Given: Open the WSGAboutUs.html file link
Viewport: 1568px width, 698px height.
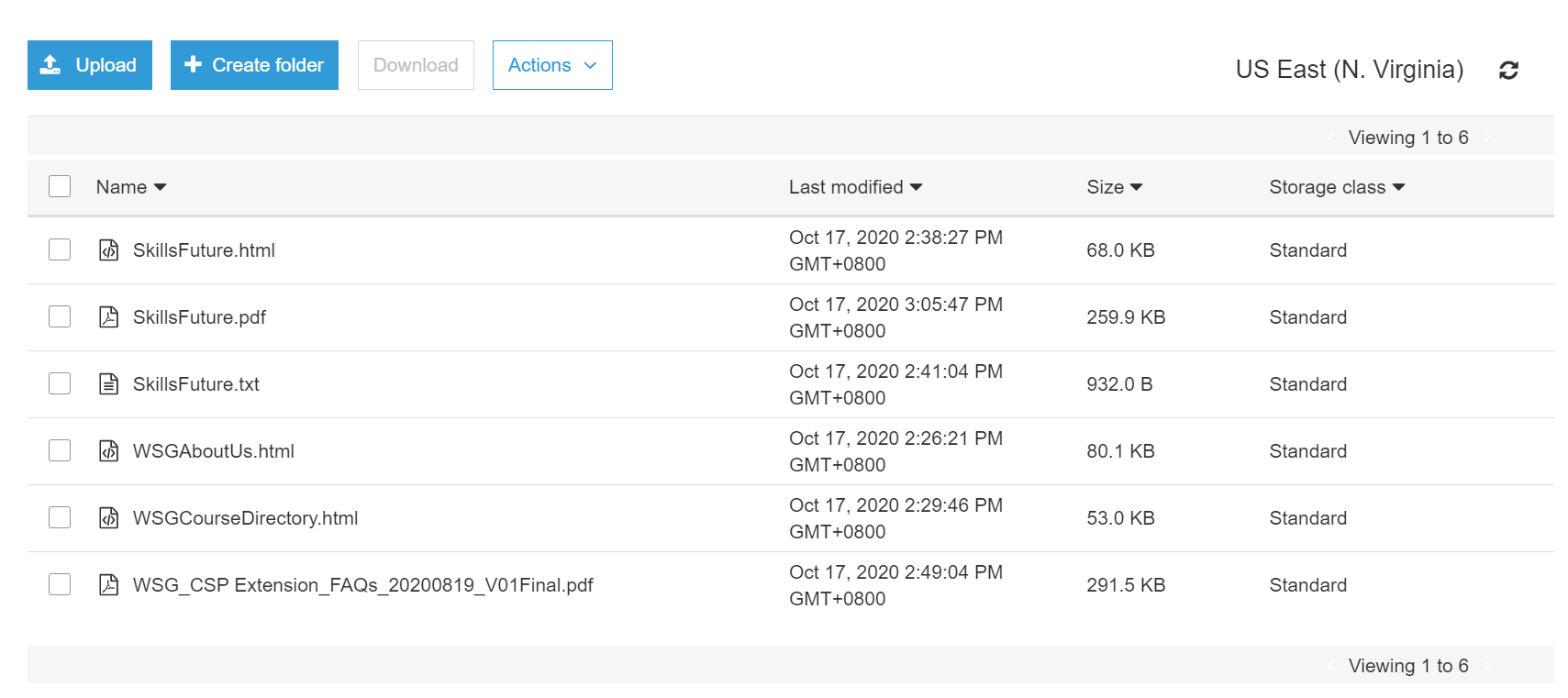Looking at the screenshot, I should pos(213,451).
